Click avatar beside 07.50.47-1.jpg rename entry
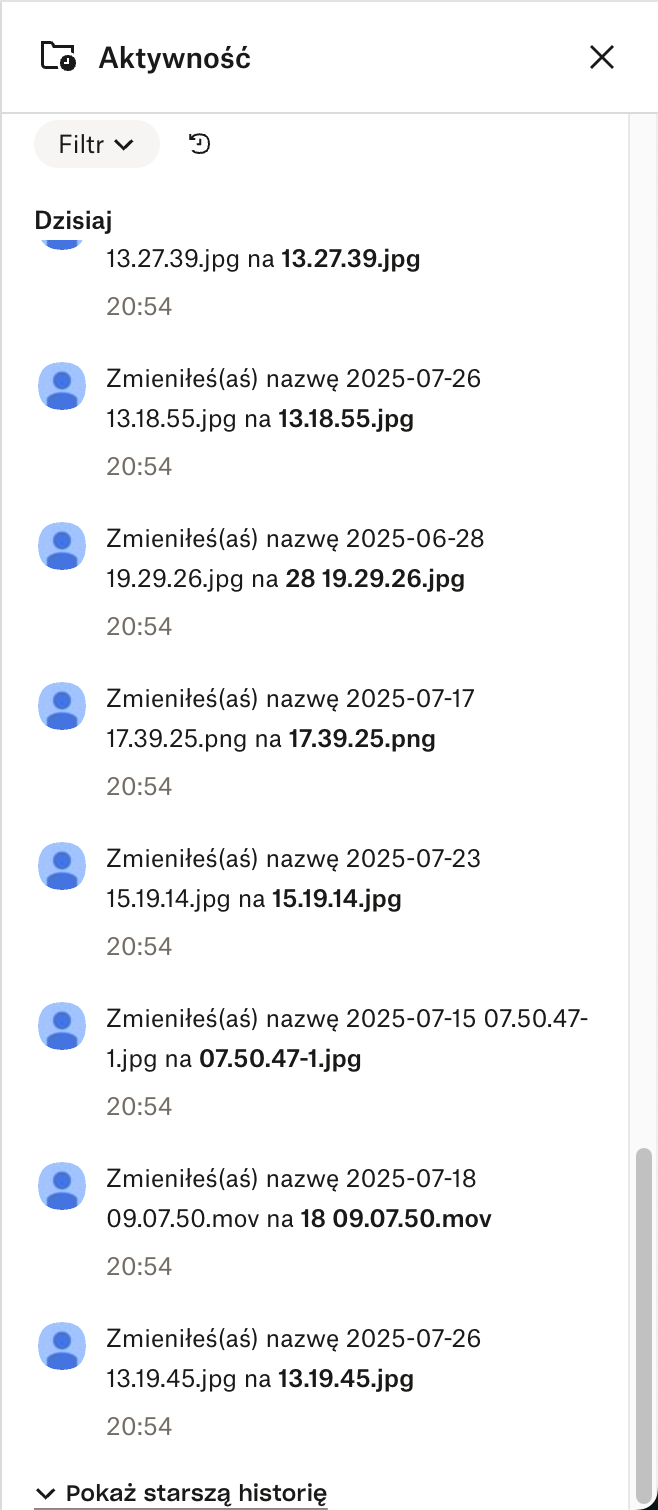The width and height of the screenshot is (658, 1510). tap(62, 1026)
